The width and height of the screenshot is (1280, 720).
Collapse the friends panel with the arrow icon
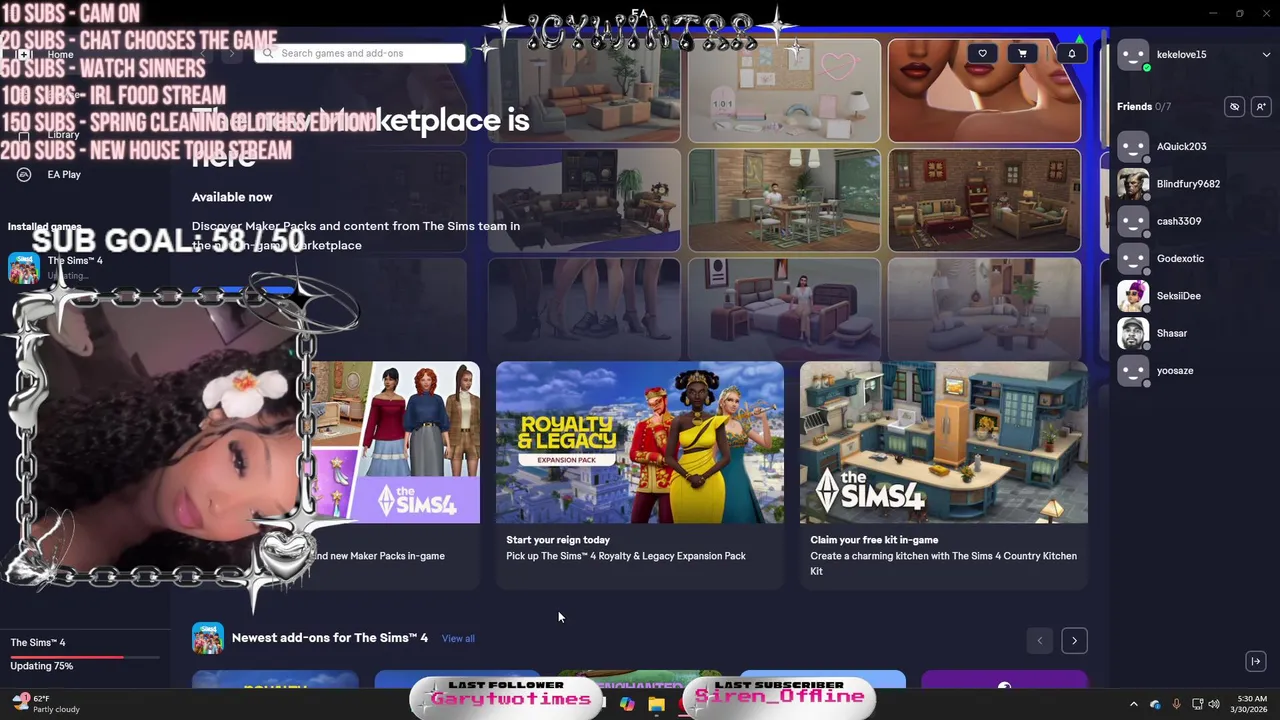(1256, 661)
